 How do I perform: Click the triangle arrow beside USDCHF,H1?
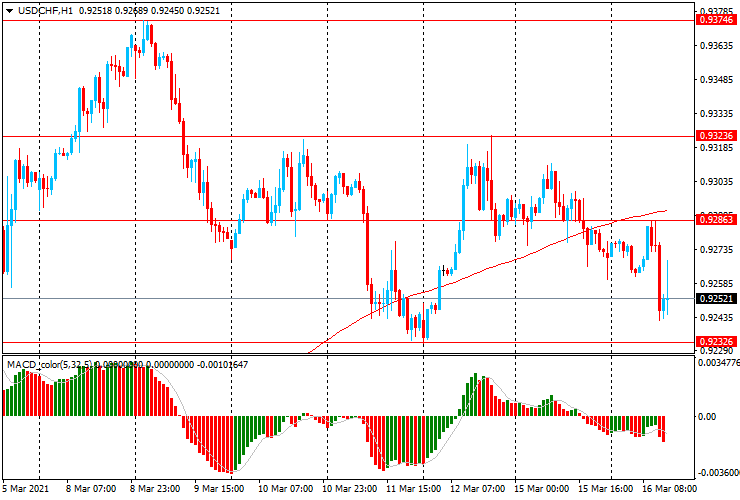pyautogui.click(x=10, y=10)
